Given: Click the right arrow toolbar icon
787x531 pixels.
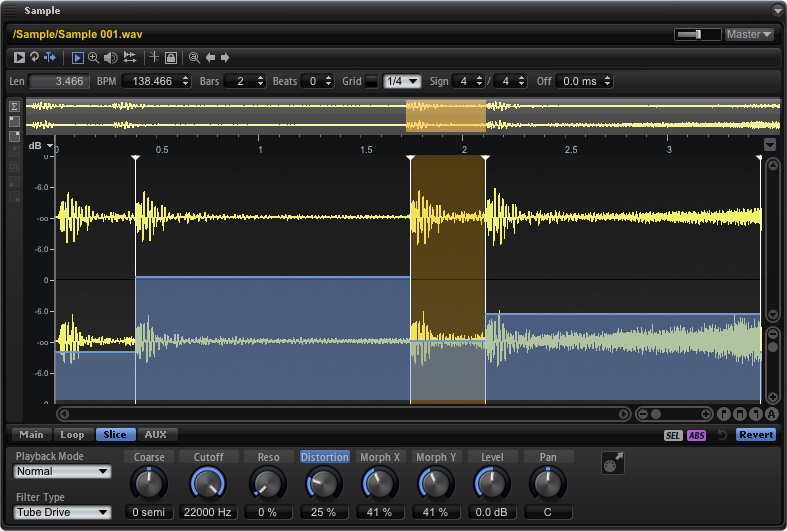Looking at the screenshot, I should coord(225,58).
